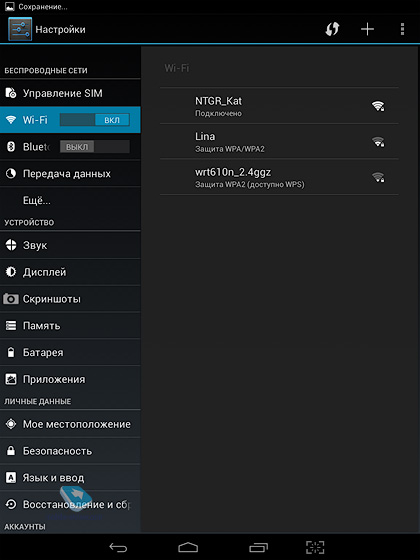Image resolution: width=420 pixels, height=560 pixels.
Task: Tap the screenshot capture icon in navigation bar
Action: (315, 547)
